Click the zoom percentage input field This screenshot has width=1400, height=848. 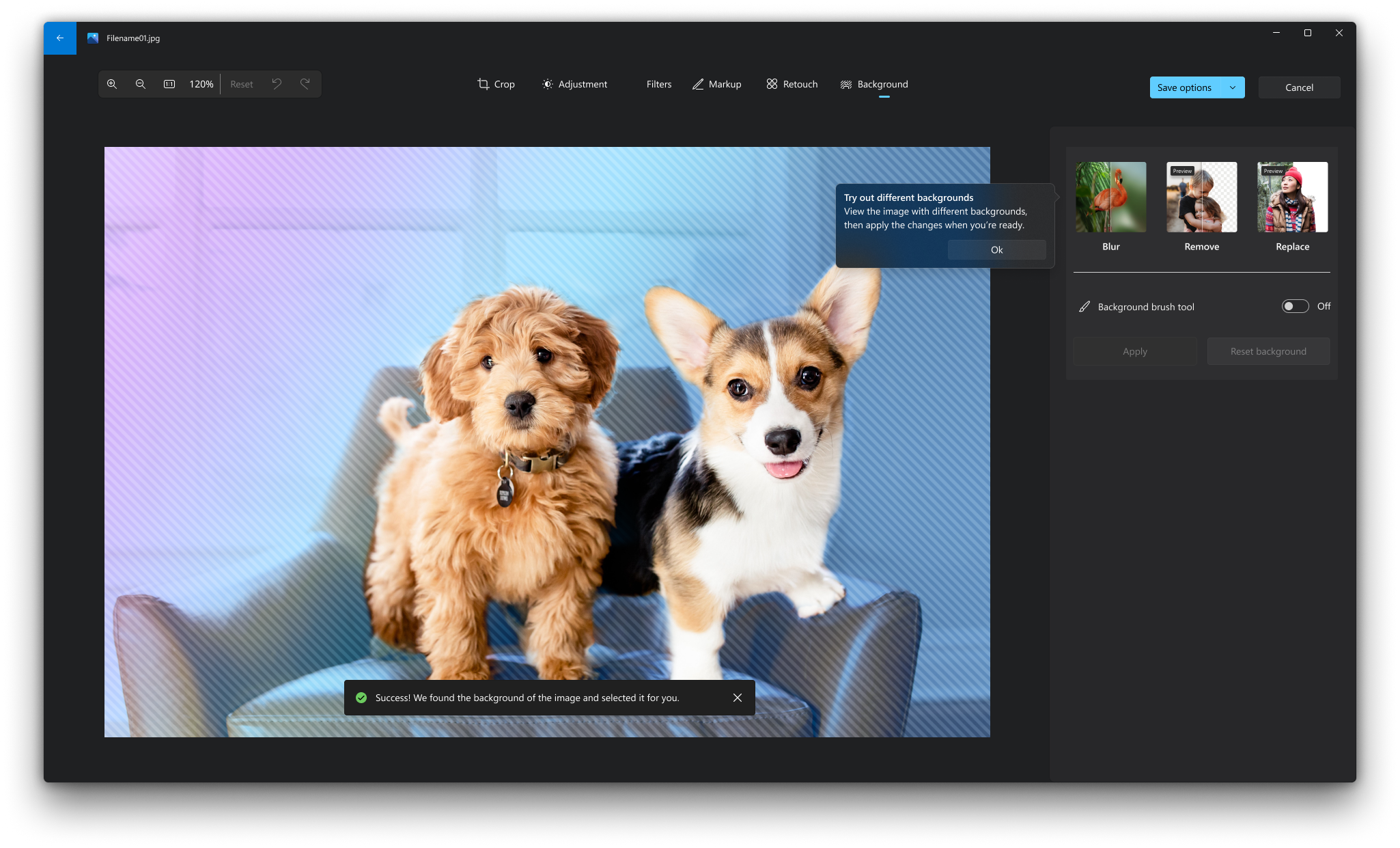[x=200, y=83]
